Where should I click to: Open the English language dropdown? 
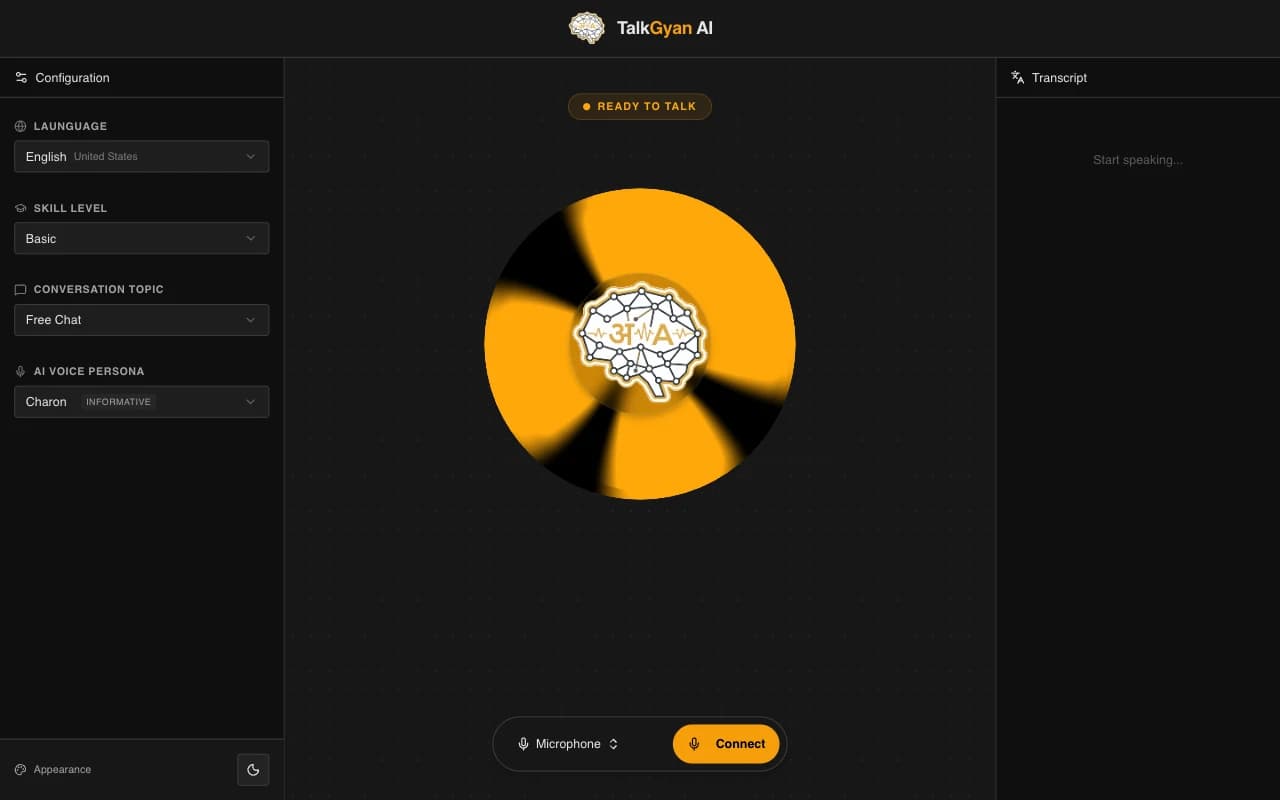pos(141,157)
